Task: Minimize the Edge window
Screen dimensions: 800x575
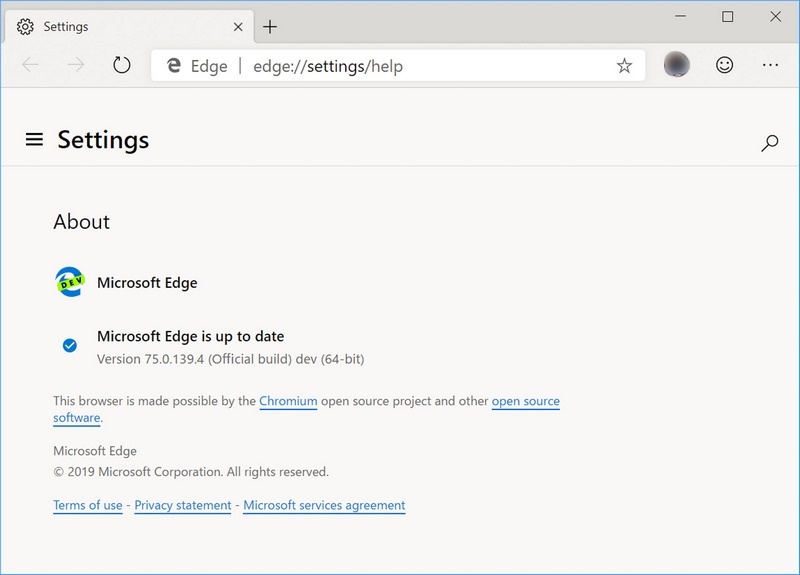Action: (x=680, y=16)
